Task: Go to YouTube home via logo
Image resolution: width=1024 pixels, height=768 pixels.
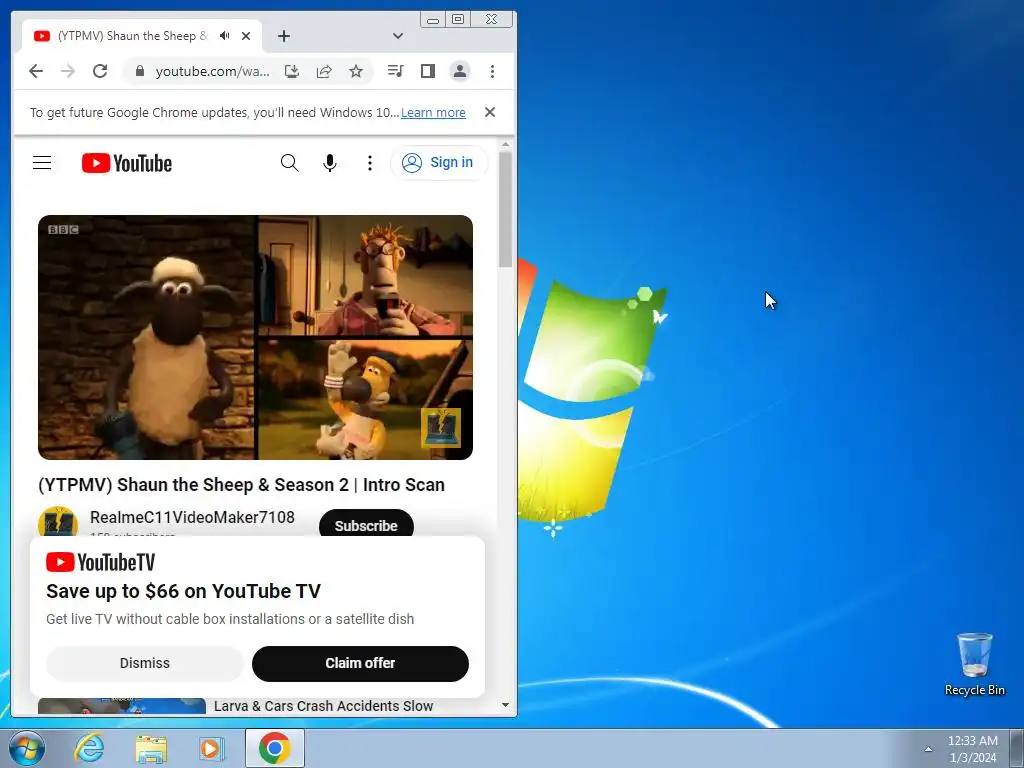Action: [x=127, y=163]
